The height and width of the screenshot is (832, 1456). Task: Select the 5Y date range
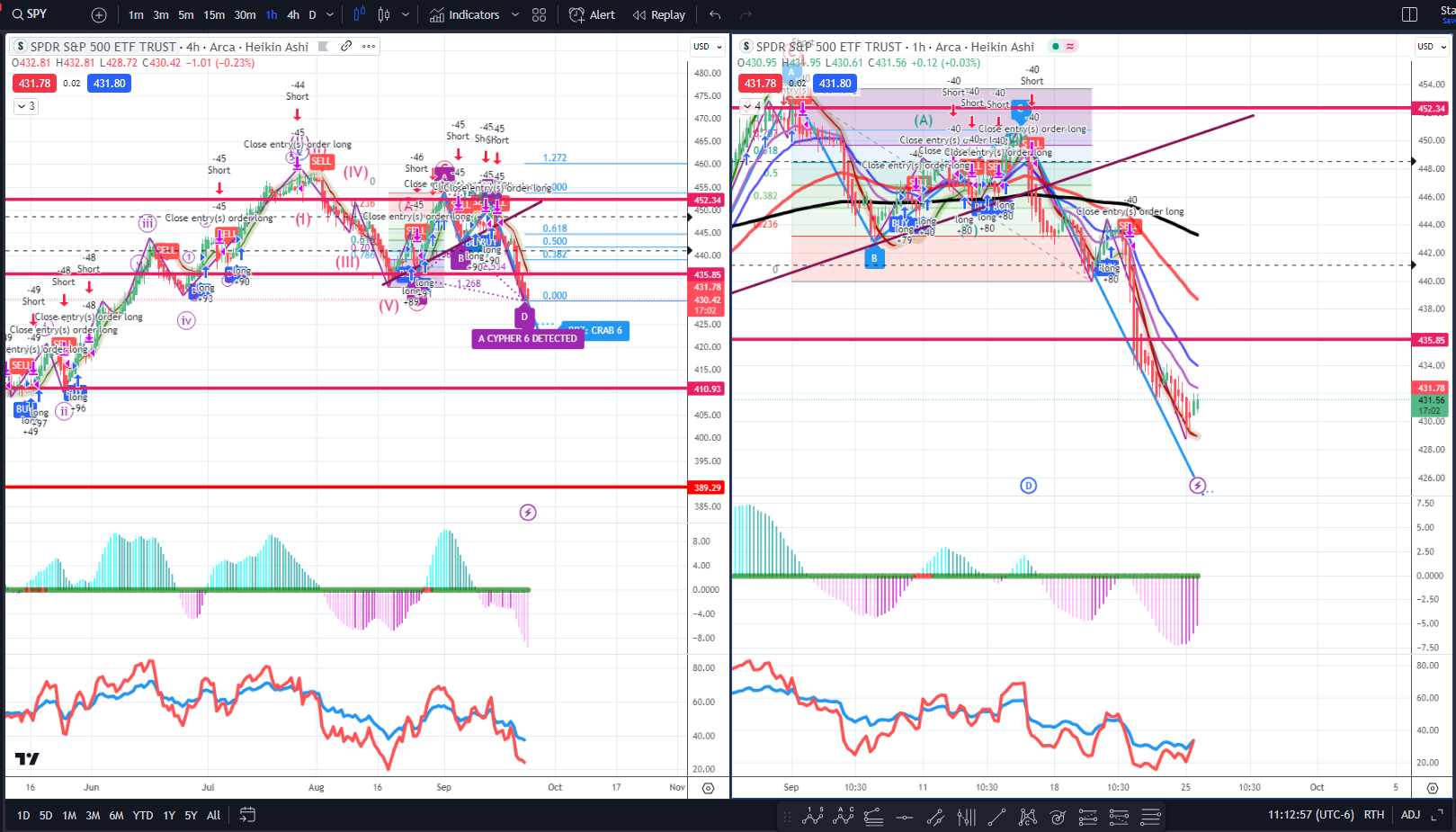pyautogui.click(x=191, y=816)
